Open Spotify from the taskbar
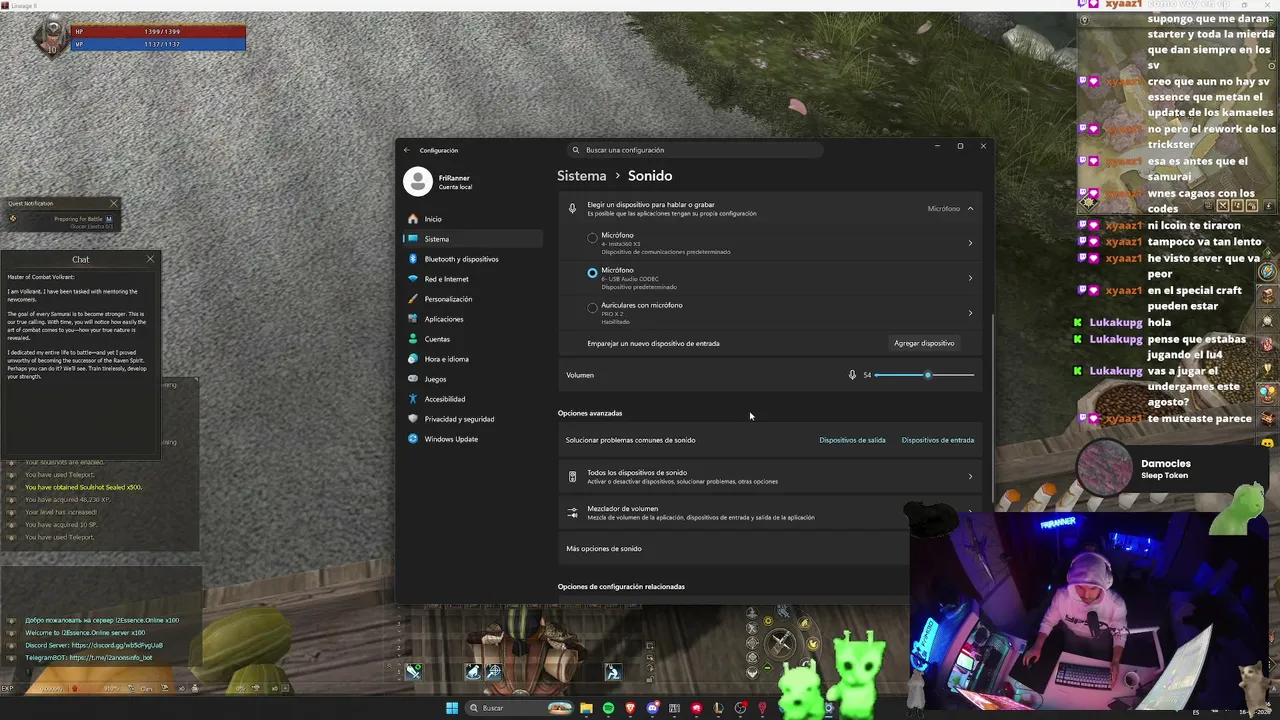1280x720 pixels. click(608, 708)
